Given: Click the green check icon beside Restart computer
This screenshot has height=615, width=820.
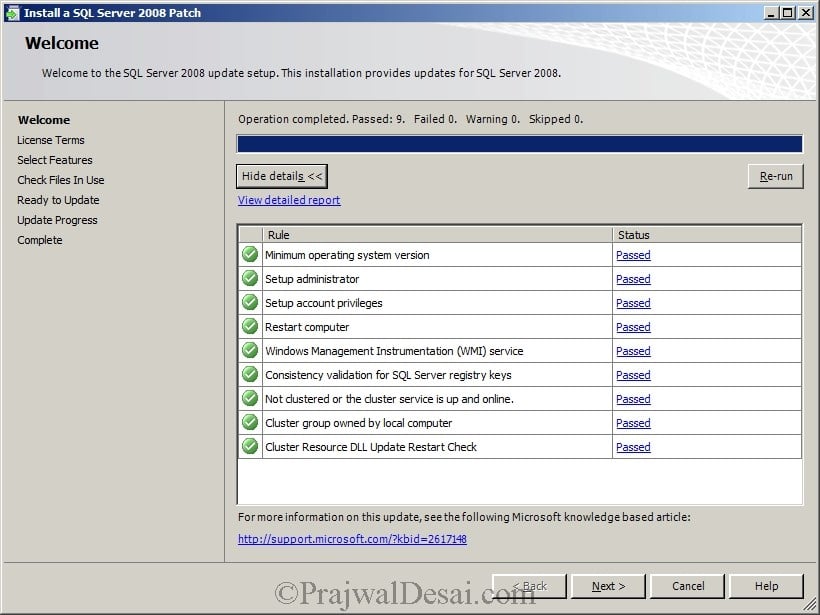Looking at the screenshot, I should [250, 327].
